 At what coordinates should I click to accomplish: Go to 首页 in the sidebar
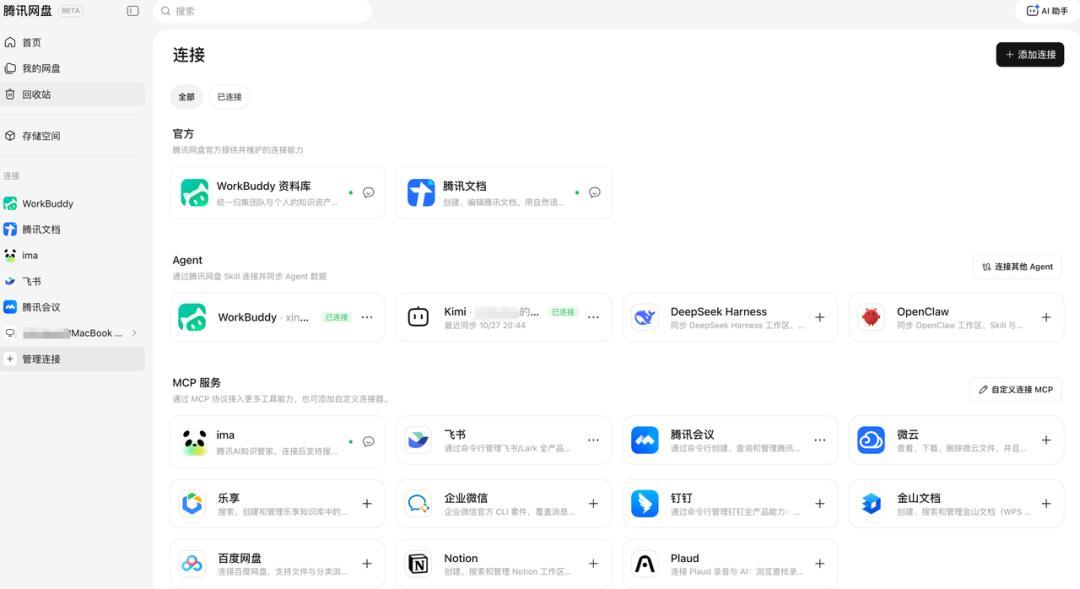click(x=72, y=42)
